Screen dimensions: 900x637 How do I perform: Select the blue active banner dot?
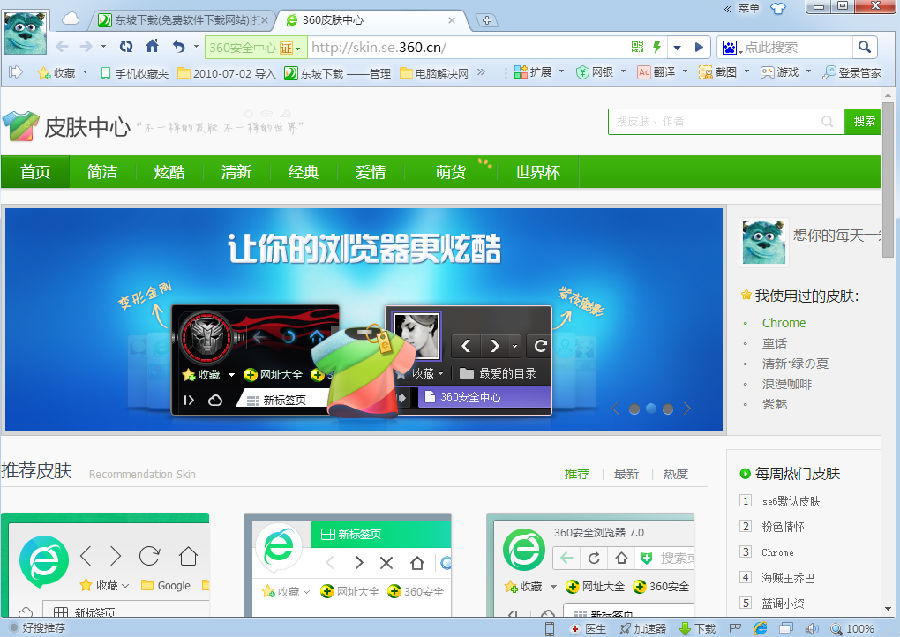[x=651, y=408]
